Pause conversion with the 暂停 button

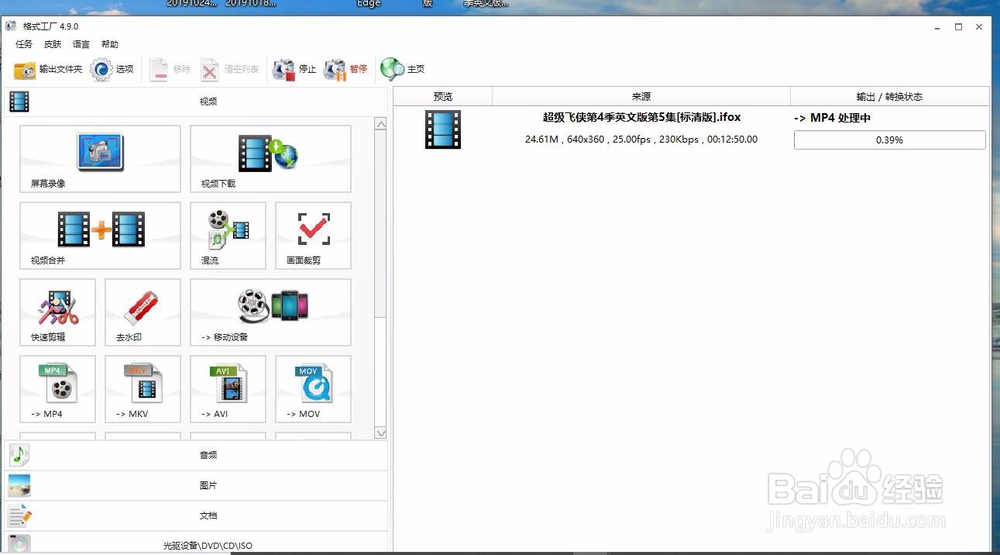345,69
